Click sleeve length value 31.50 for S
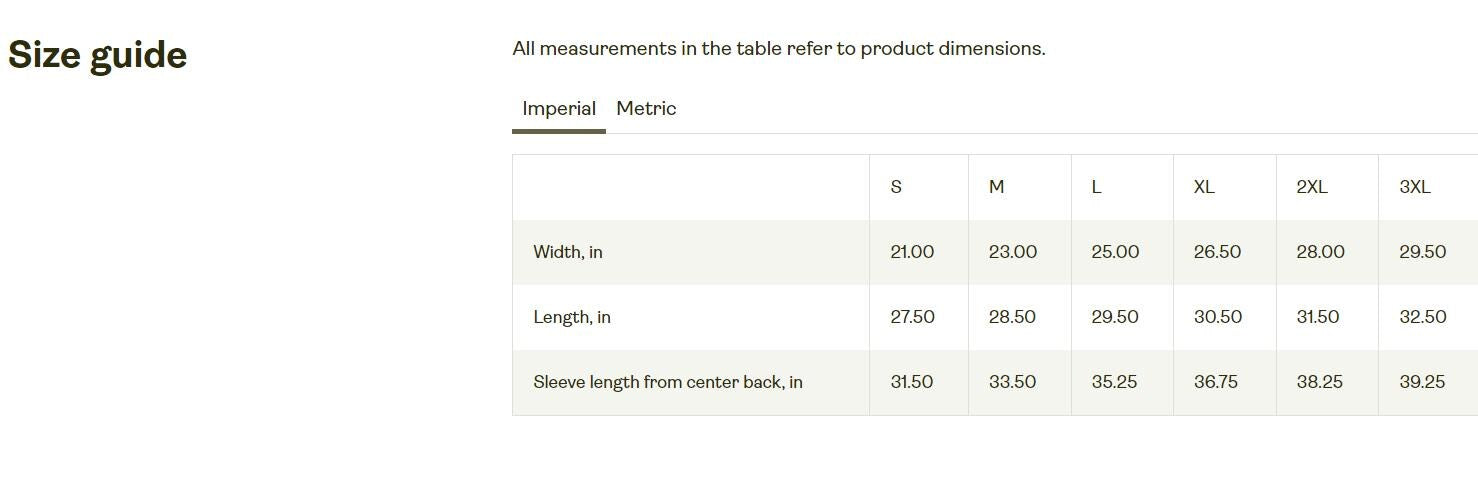This screenshot has height=495, width=1478. (911, 382)
